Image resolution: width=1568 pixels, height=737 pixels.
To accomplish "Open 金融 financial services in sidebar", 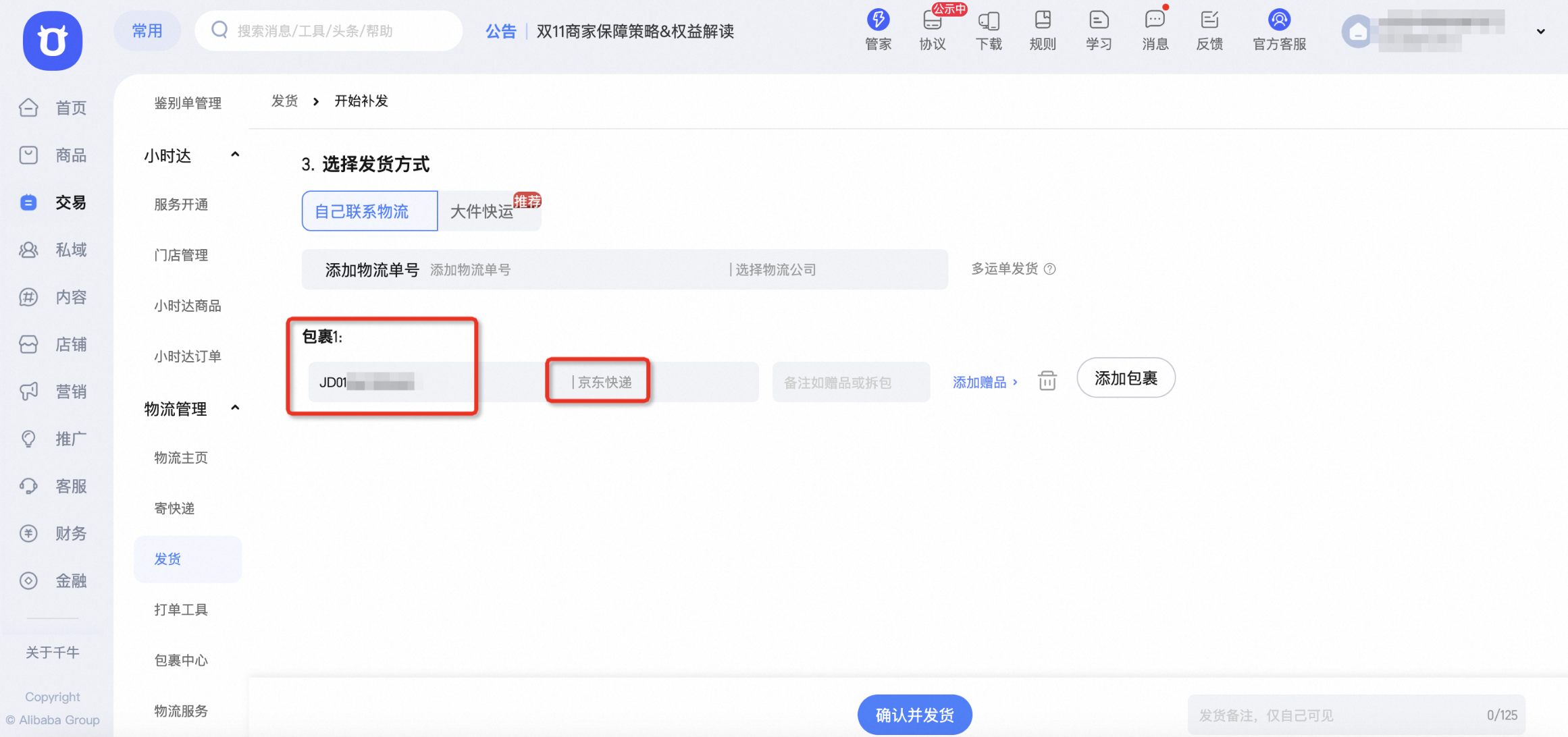I will (x=53, y=580).
